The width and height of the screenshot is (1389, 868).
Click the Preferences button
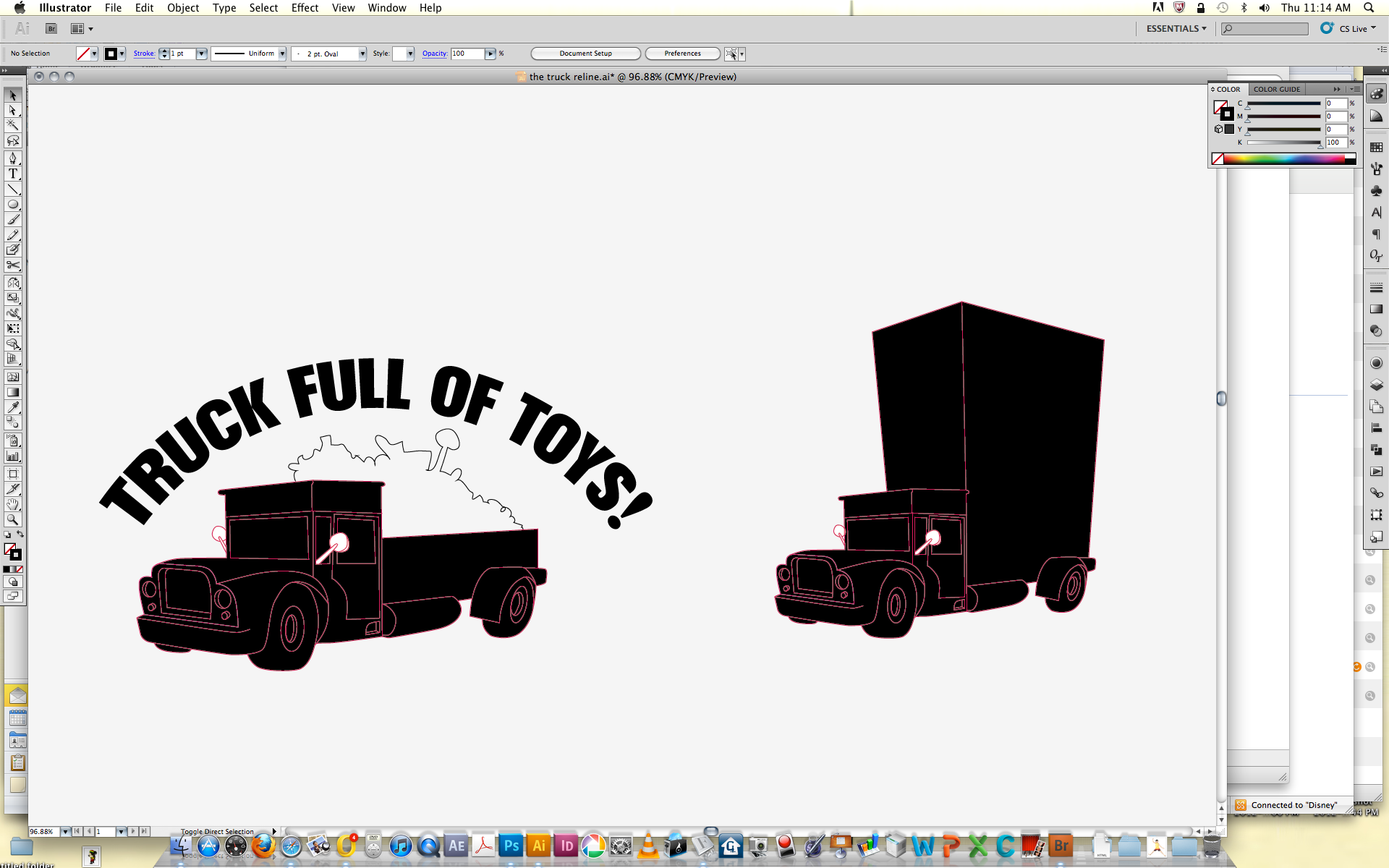point(683,54)
